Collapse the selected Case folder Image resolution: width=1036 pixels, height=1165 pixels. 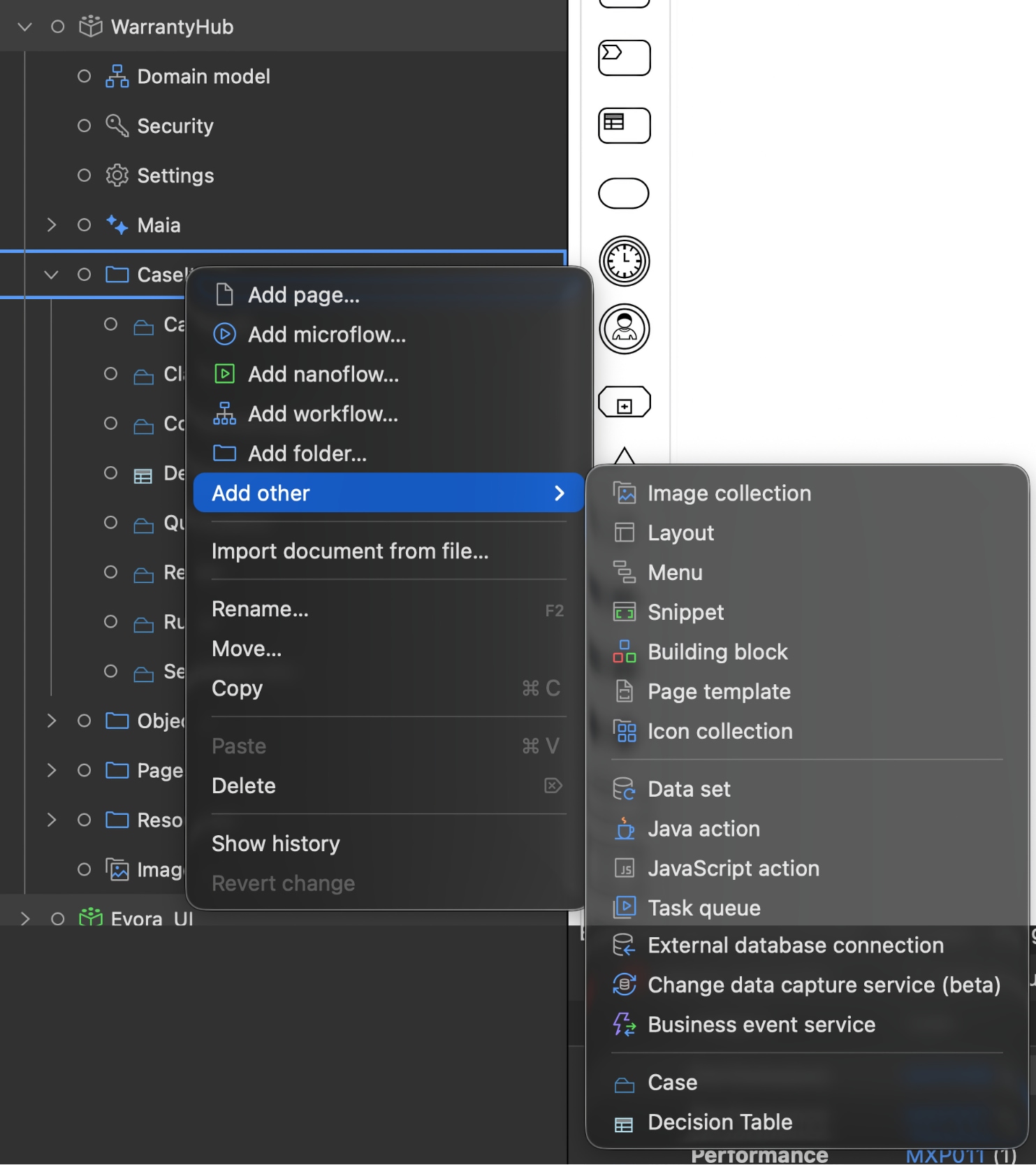click(51, 275)
